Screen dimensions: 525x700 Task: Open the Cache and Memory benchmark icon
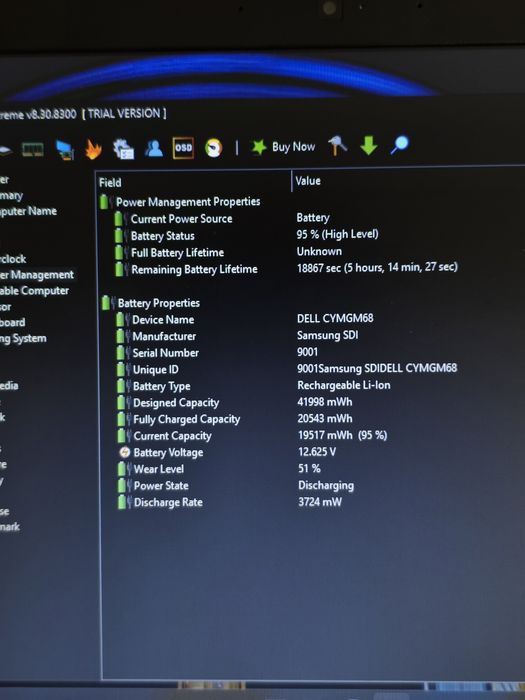33,149
